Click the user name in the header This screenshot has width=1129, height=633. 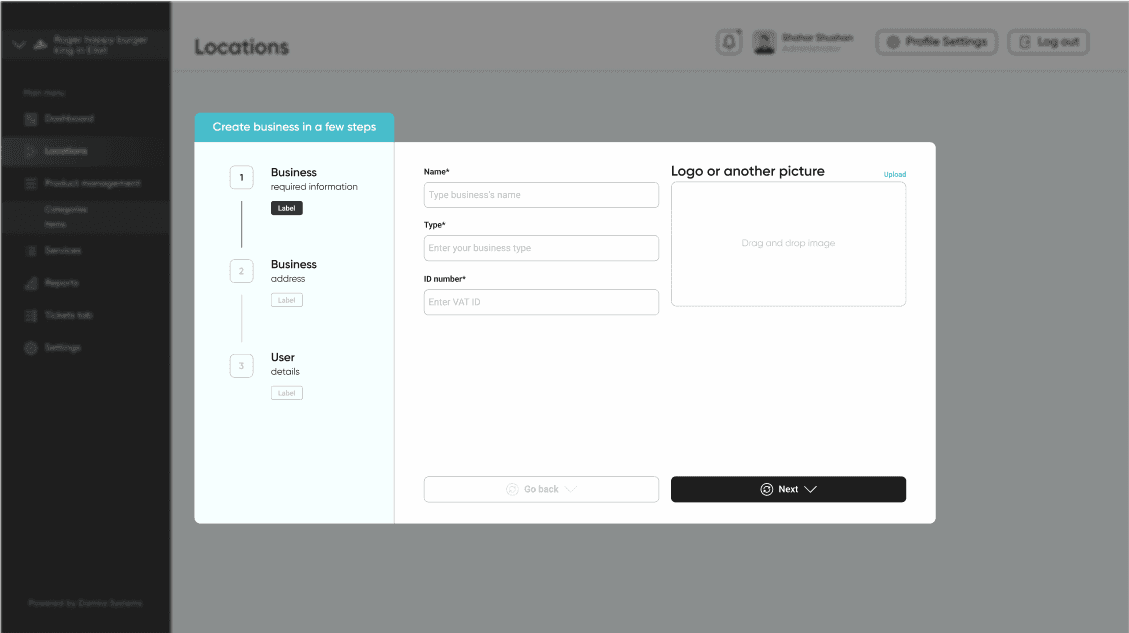click(x=817, y=37)
